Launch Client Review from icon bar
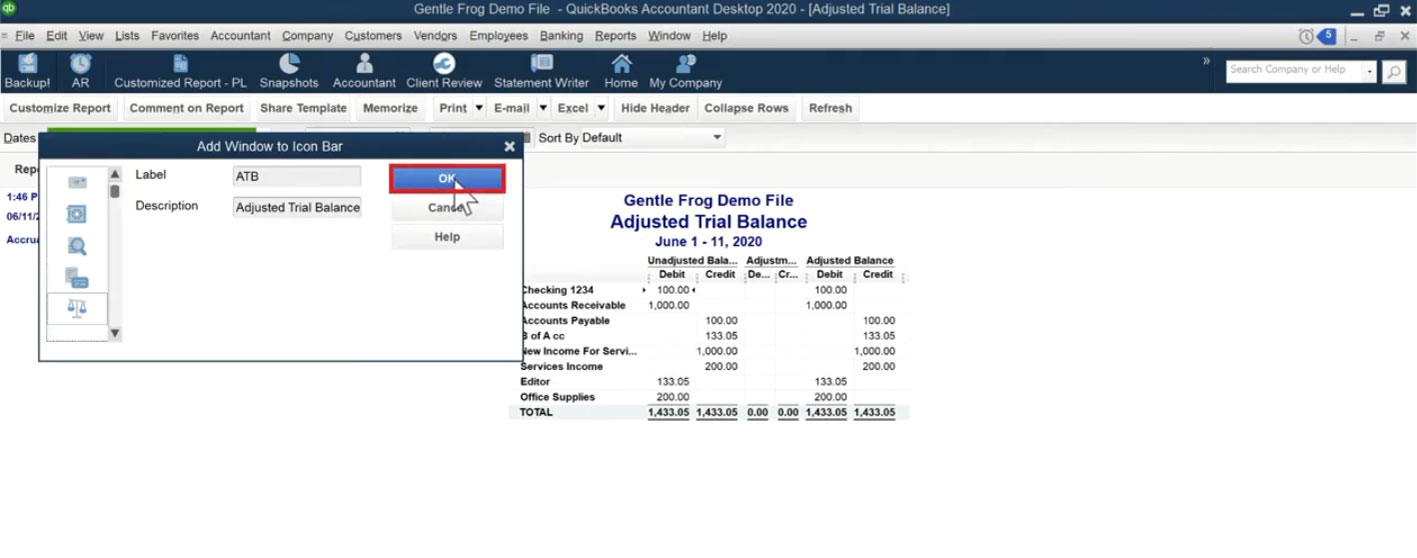The width and height of the screenshot is (1417, 558). [x=444, y=72]
